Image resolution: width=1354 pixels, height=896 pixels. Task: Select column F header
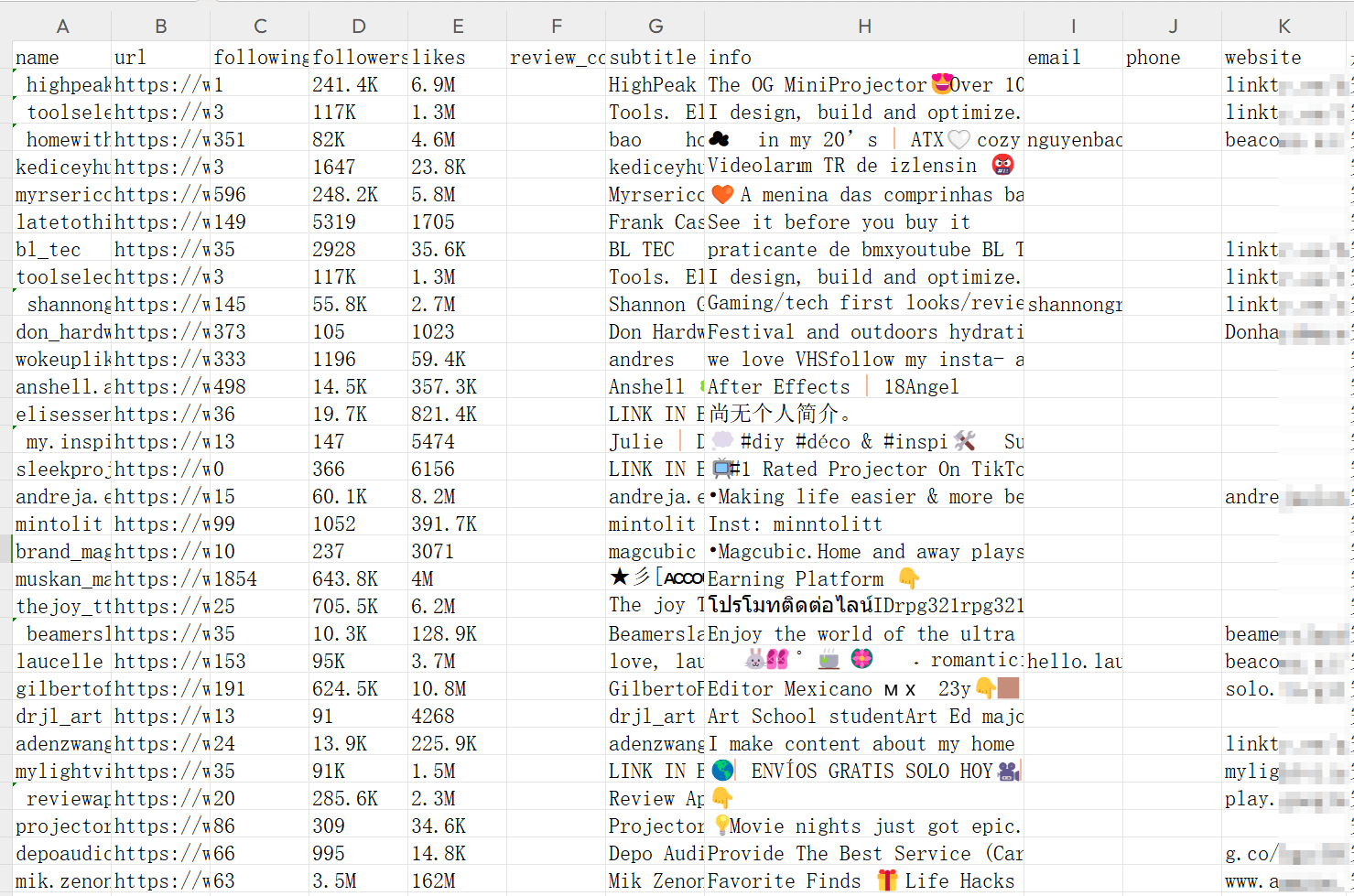point(557,27)
